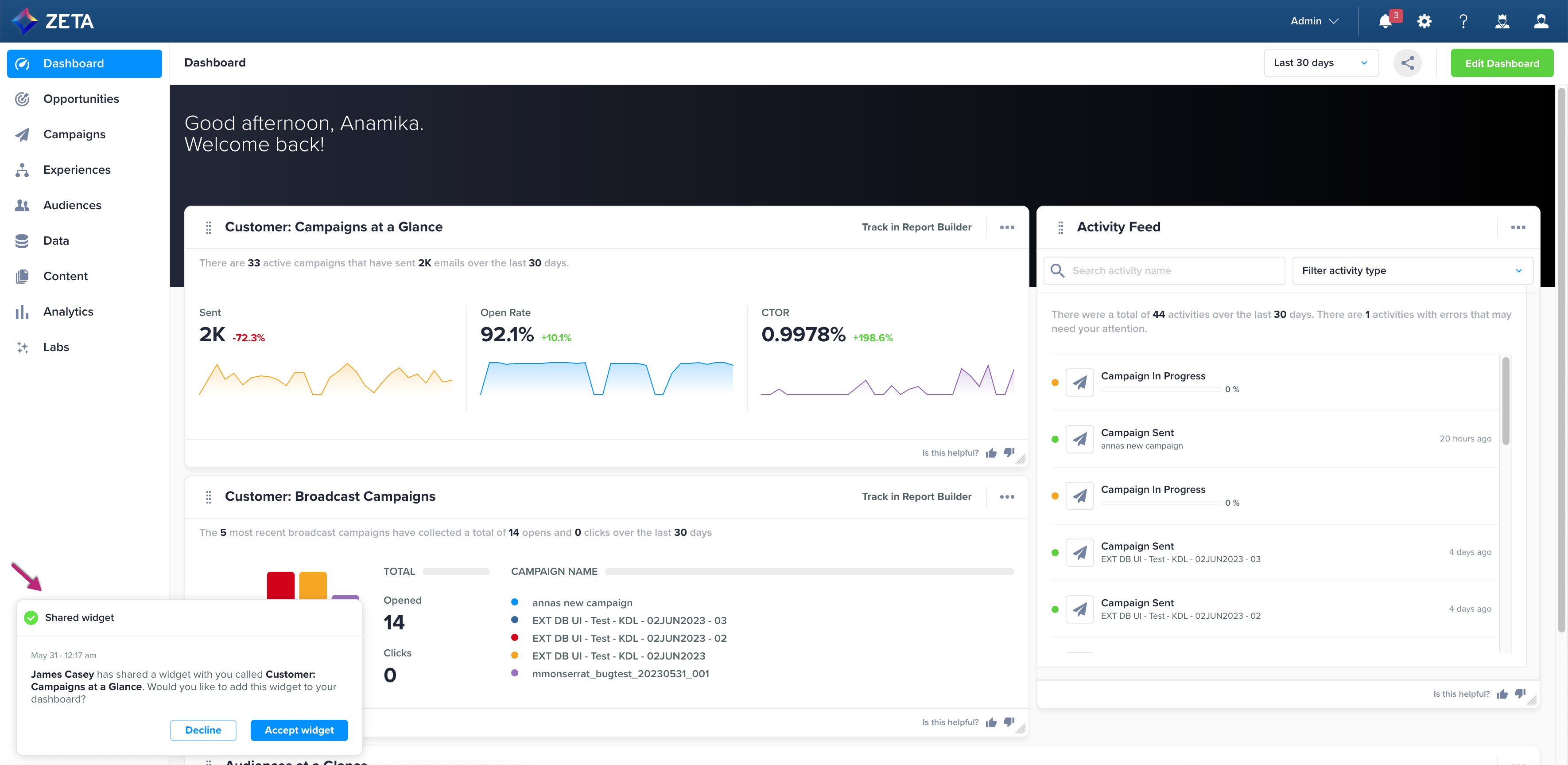Accept the shared widget from James Casey
This screenshot has width=1568, height=765.
(x=299, y=730)
